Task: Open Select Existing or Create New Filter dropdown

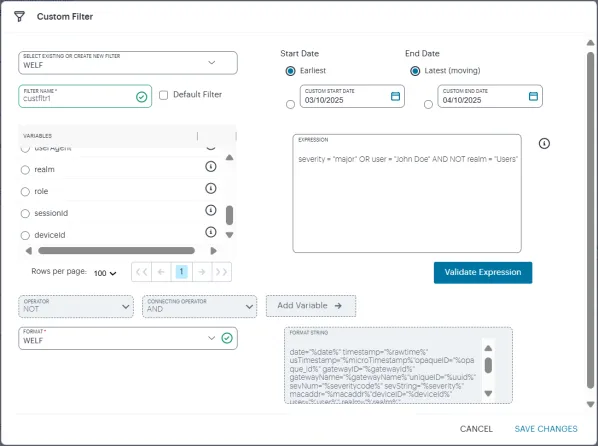Action: pos(128,63)
